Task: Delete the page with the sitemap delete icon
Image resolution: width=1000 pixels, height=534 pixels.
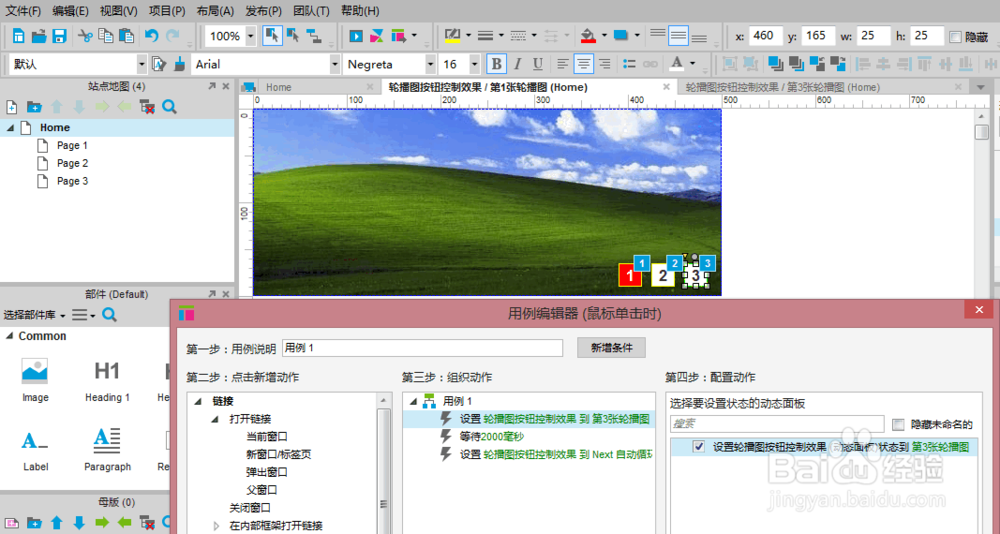Action: 147,107
